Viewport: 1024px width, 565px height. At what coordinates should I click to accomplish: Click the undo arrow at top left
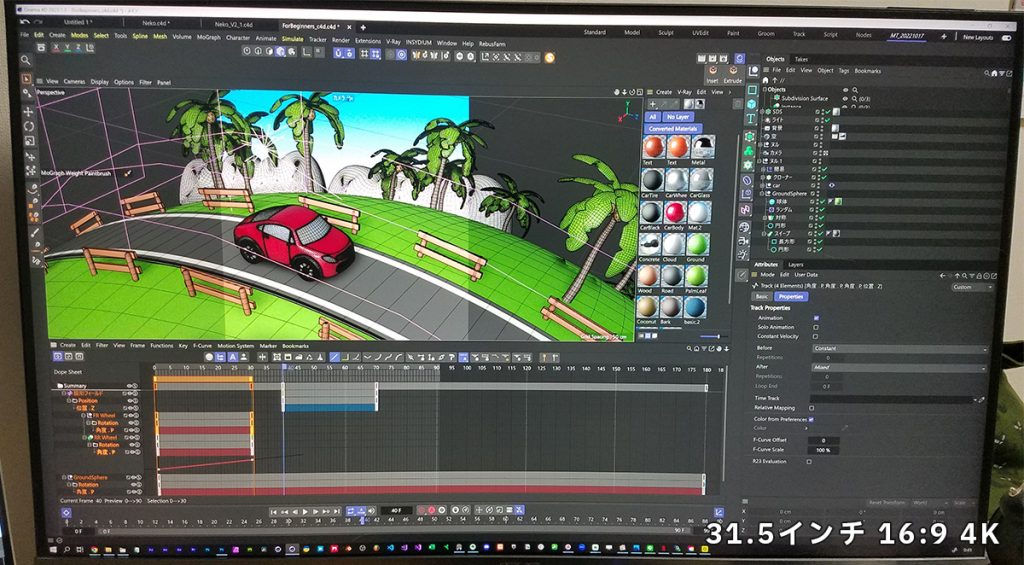[25, 22]
